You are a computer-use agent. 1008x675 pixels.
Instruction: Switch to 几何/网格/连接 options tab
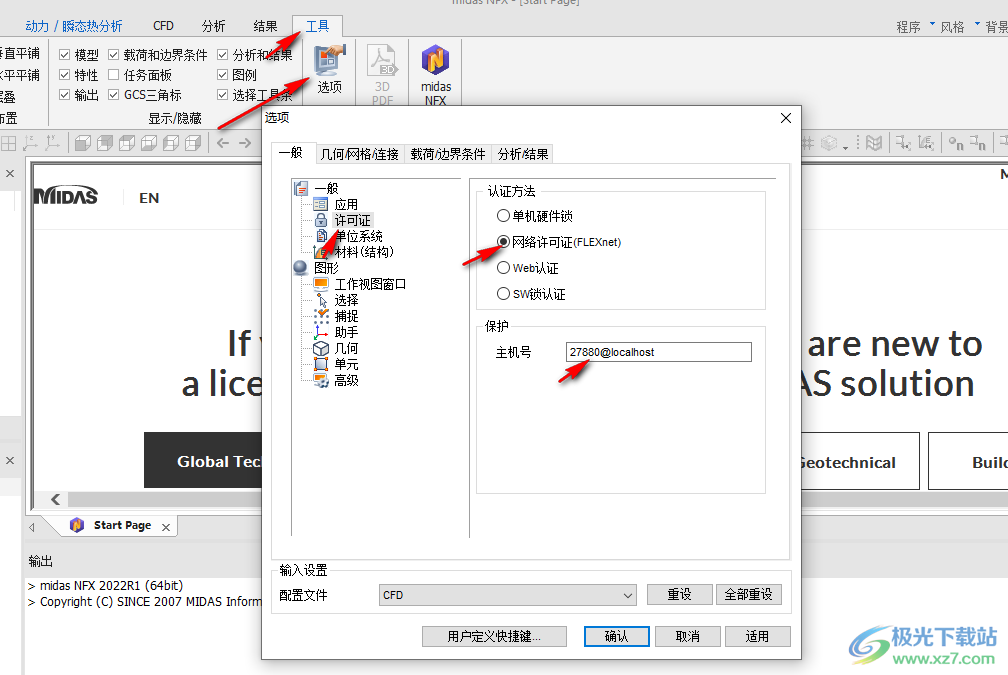coord(360,154)
